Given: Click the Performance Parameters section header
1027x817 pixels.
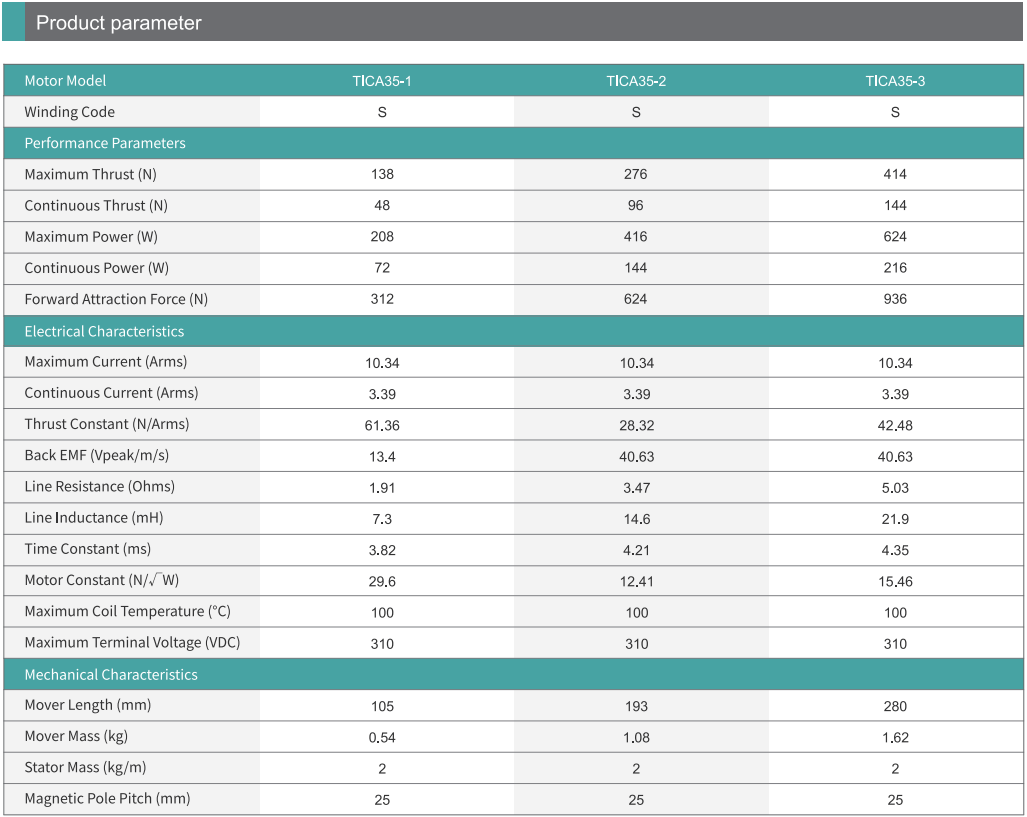Looking at the screenshot, I should [105, 143].
